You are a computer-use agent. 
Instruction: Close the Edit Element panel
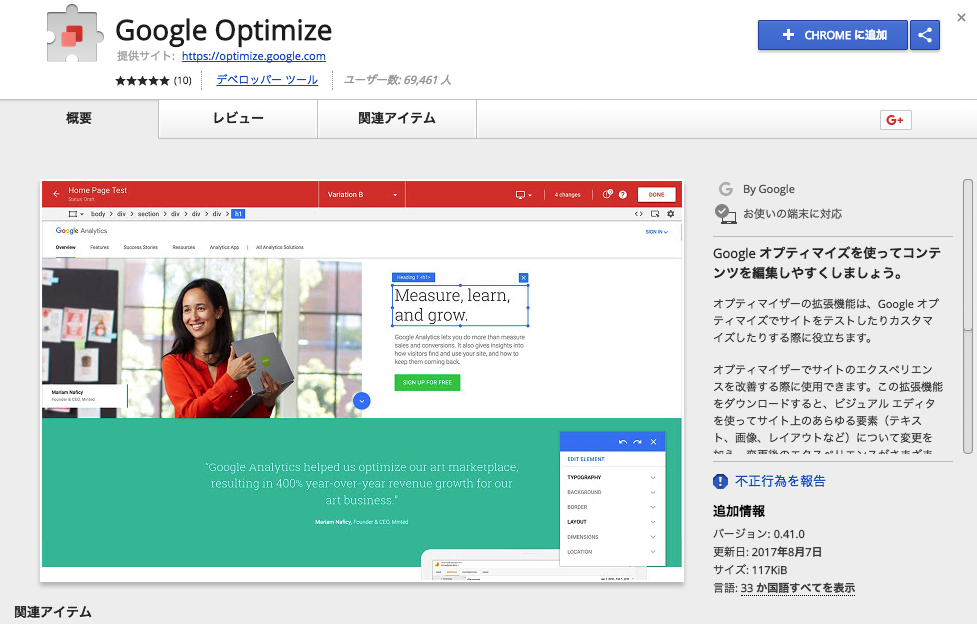point(654,442)
